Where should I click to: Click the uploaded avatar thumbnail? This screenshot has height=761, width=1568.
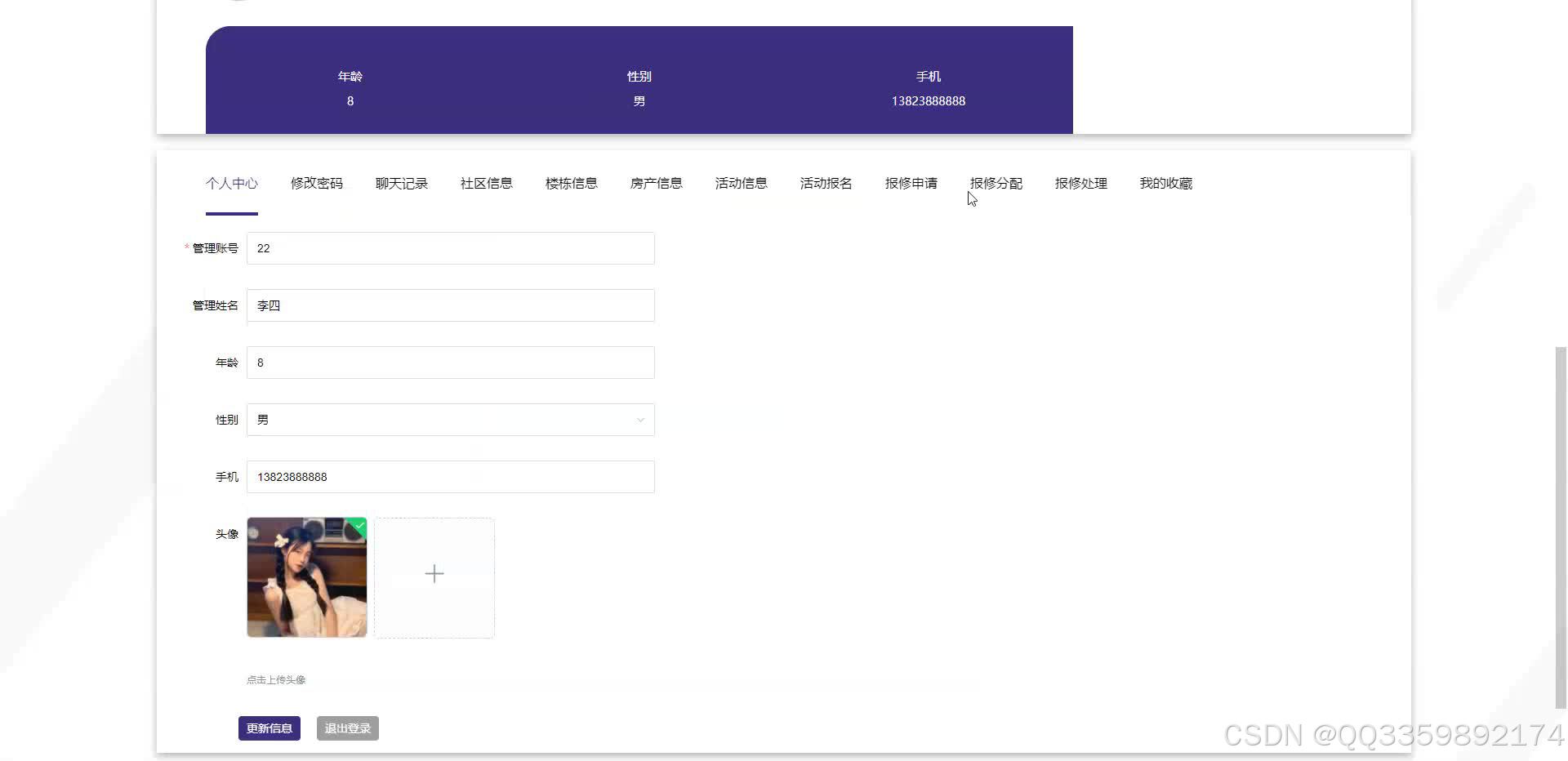(307, 577)
